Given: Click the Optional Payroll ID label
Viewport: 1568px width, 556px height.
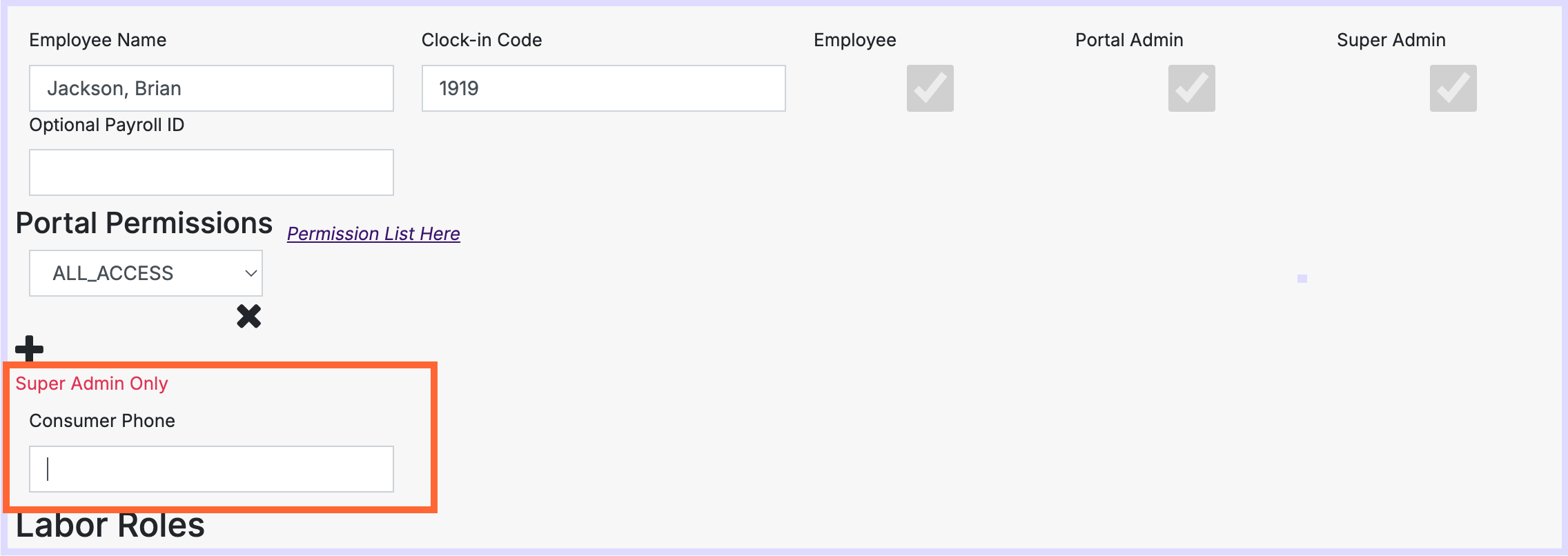Looking at the screenshot, I should pos(106,125).
